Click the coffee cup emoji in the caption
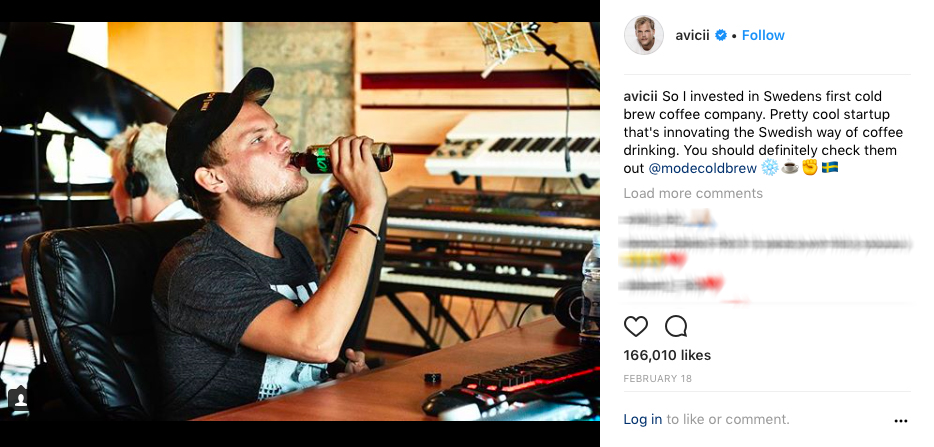934x447 pixels. (790, 168)
